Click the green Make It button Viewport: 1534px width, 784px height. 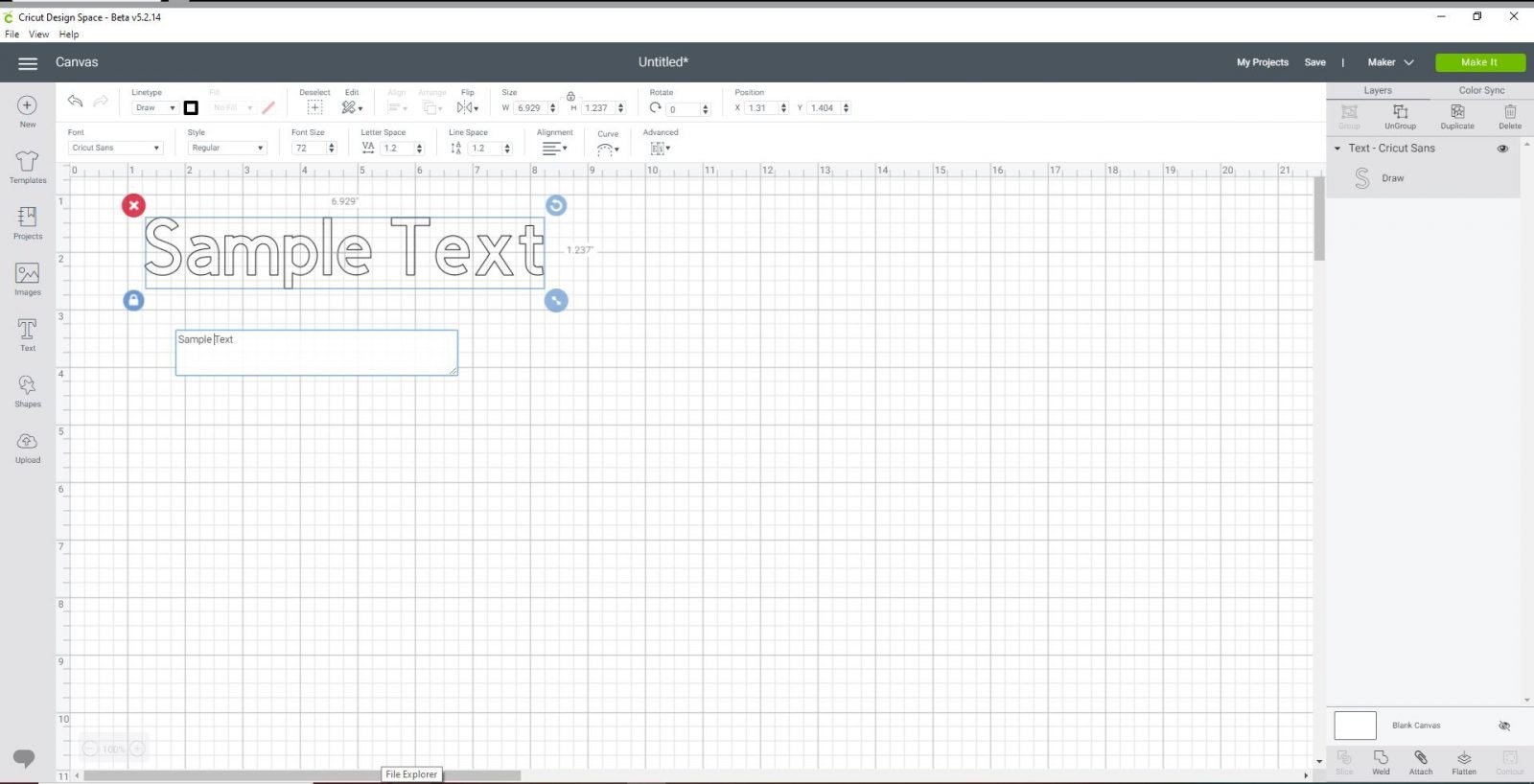click(1479, 62)
